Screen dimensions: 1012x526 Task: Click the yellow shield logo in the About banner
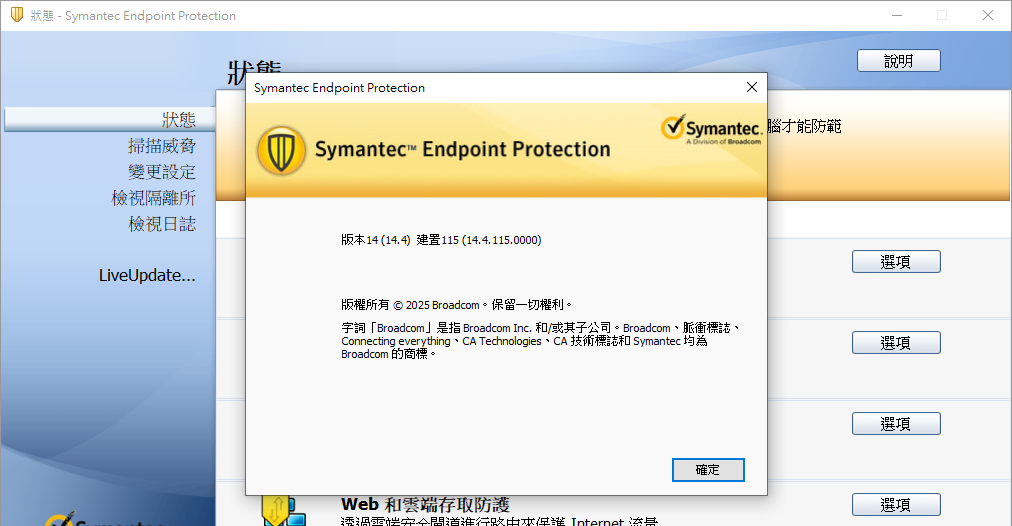(x=281, y=150)
